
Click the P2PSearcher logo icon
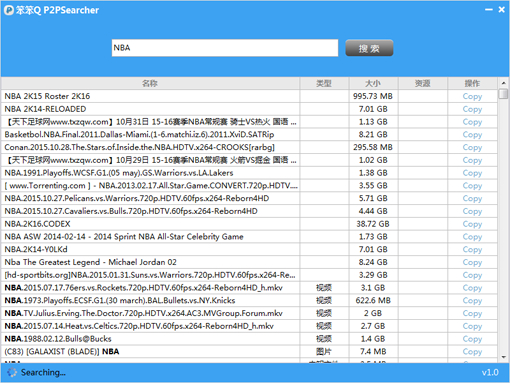click(9, 10)
